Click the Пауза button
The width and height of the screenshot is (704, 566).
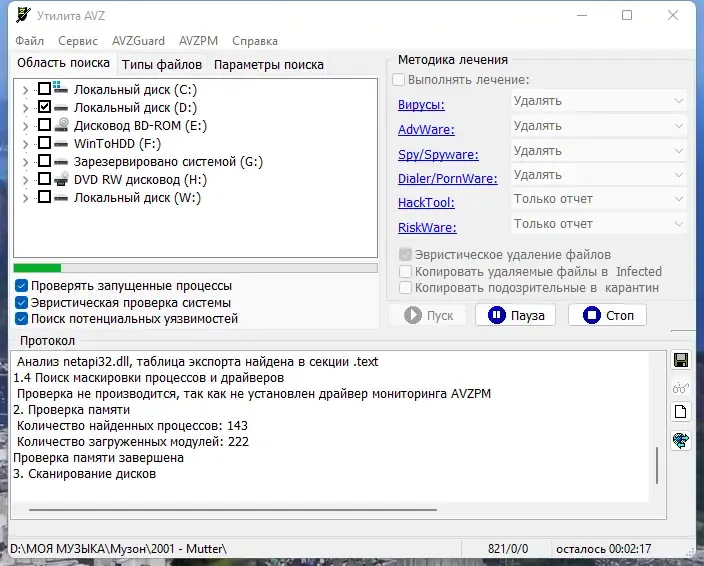515,315
